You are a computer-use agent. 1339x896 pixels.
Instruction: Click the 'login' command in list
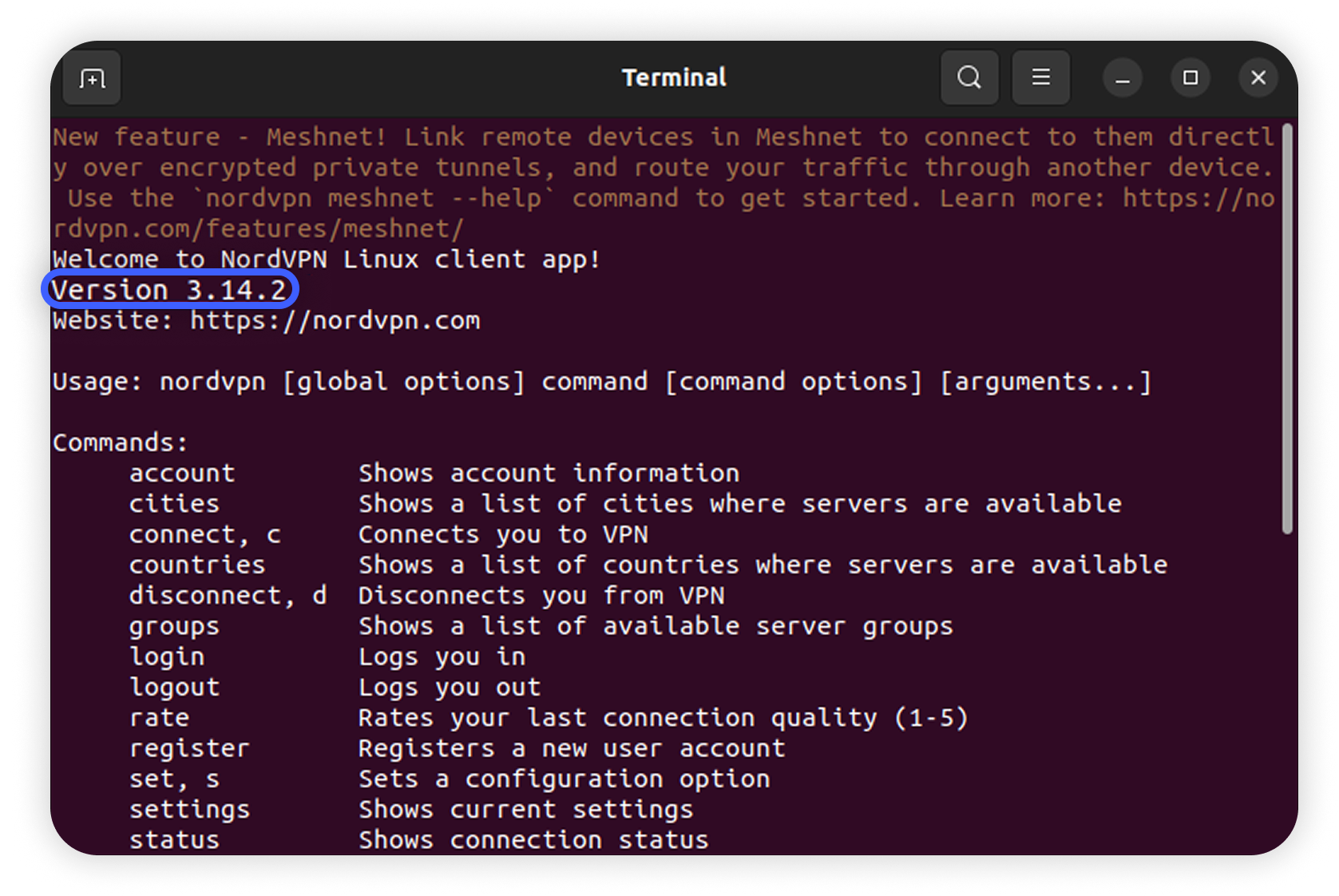pyautogui.click(x=167, y=657)
